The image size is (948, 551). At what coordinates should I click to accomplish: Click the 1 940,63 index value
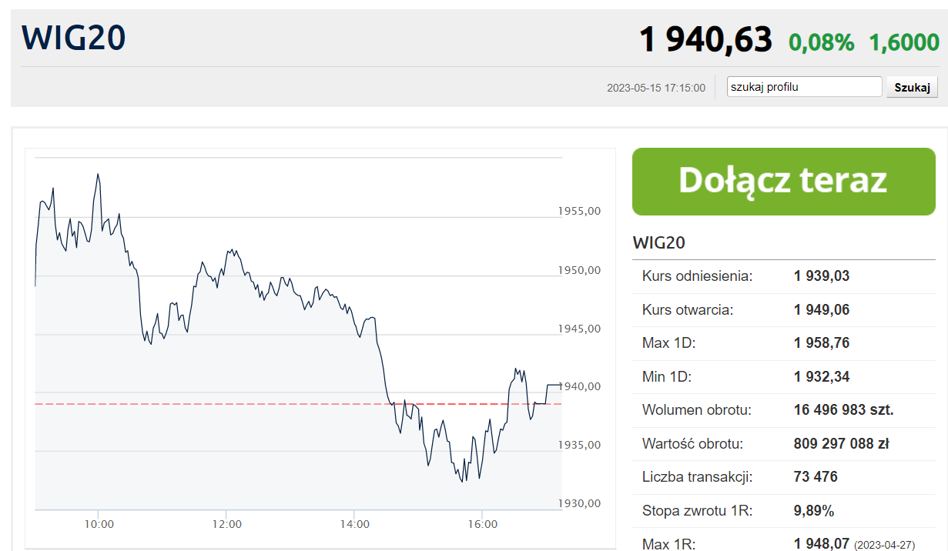coord(706,39)
